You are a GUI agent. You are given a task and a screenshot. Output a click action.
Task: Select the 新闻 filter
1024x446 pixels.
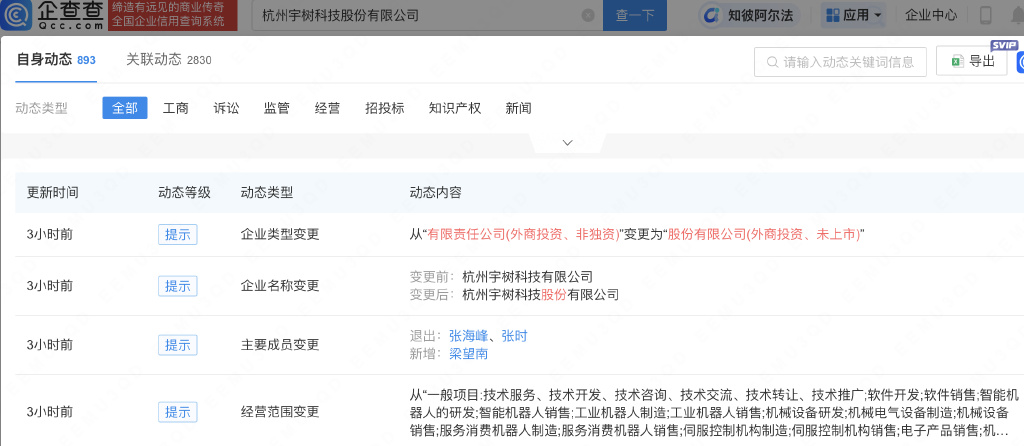click(x=519, y=108)
